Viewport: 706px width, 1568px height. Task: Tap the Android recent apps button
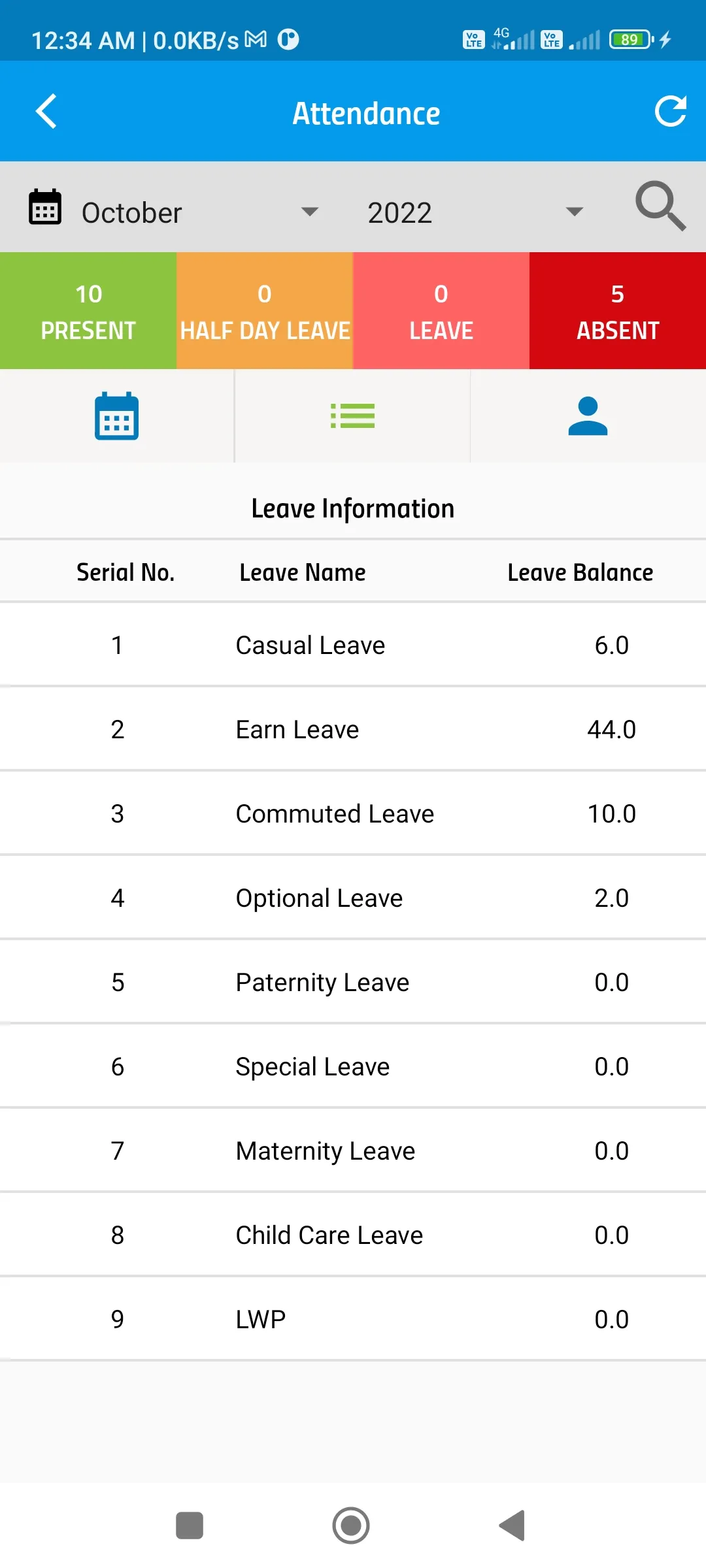(190, 1526)
